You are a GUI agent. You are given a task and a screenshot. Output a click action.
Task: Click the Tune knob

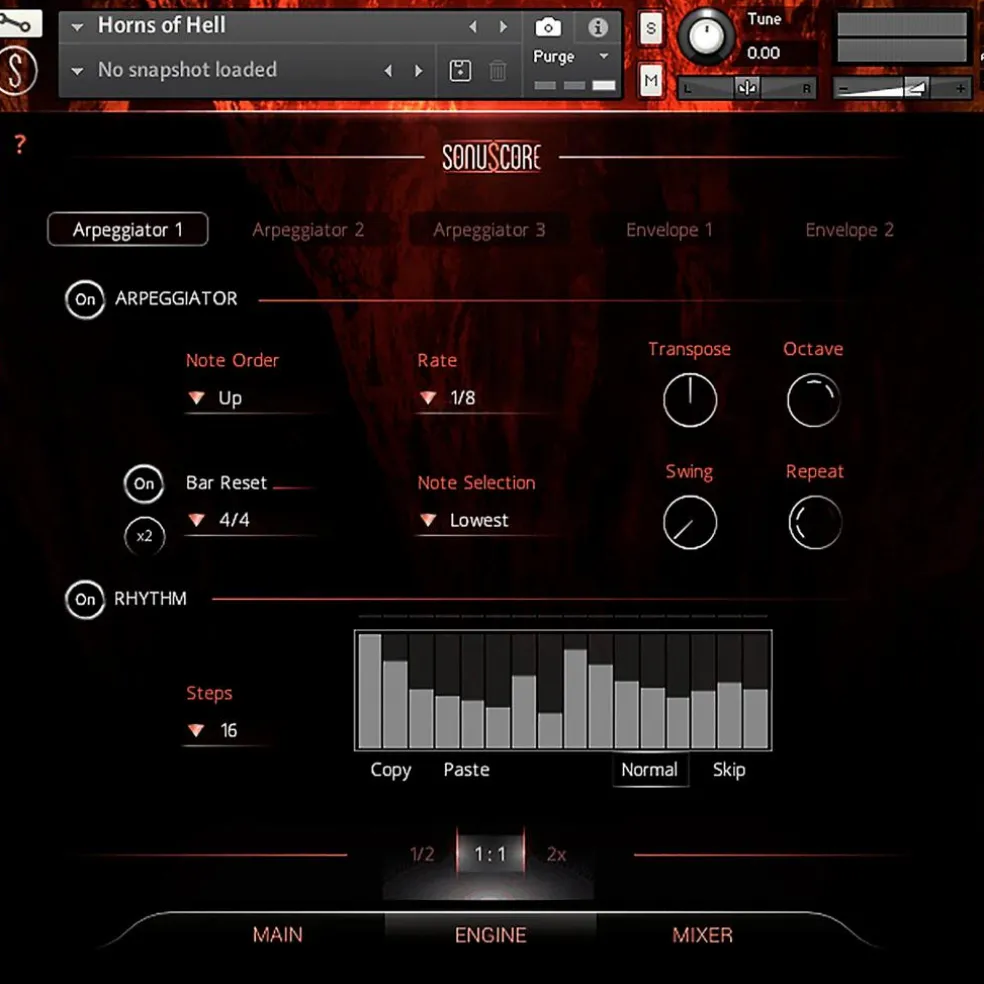[x=706, y=38]
